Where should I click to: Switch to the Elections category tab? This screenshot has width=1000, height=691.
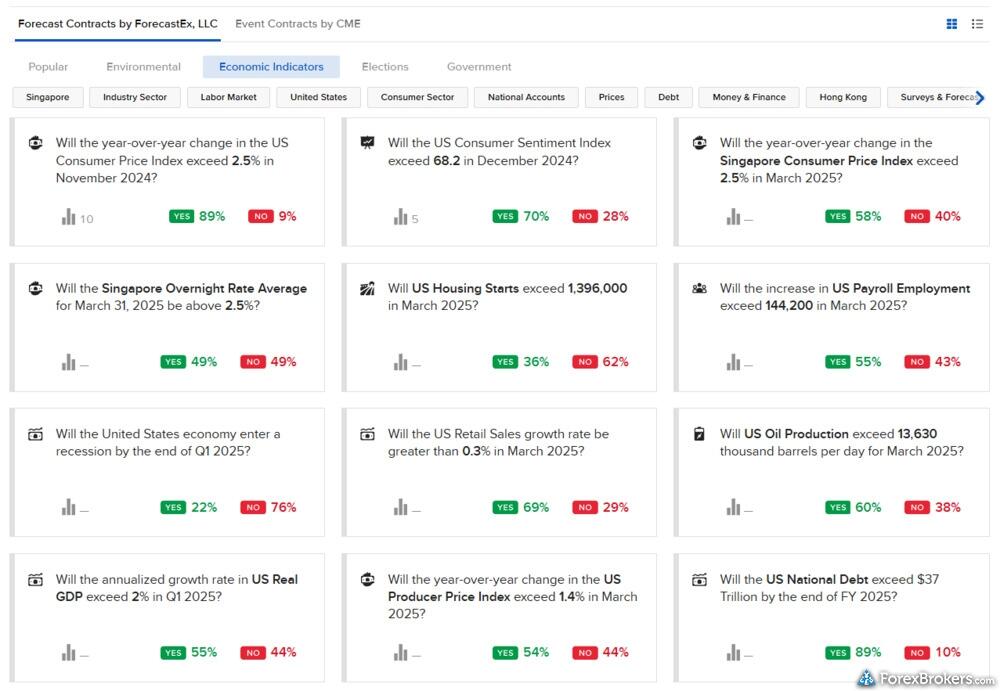coord(385,67)
